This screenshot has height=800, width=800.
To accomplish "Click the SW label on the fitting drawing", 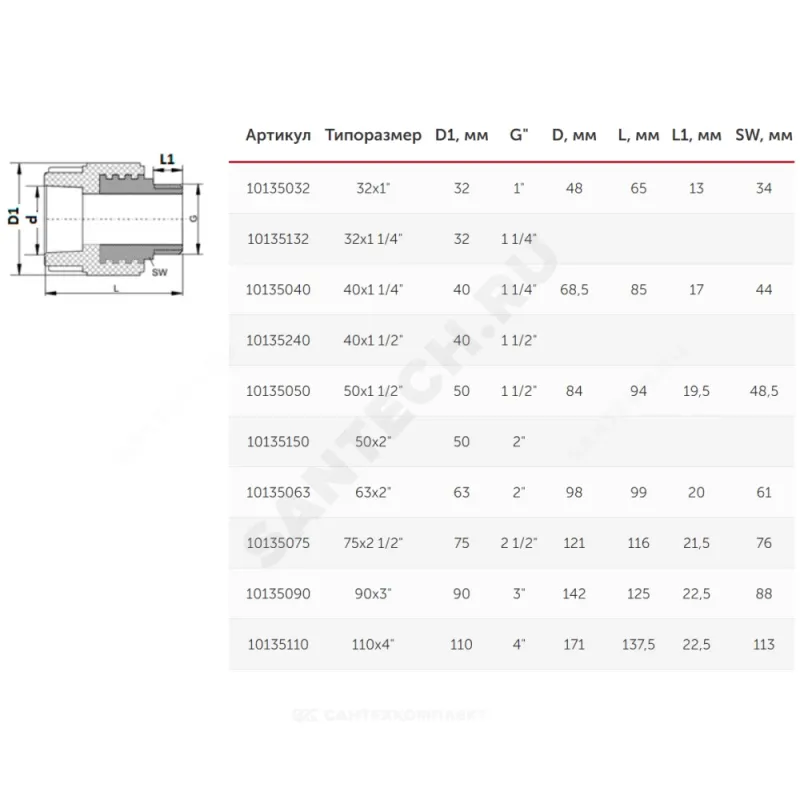I will point(161,272).
